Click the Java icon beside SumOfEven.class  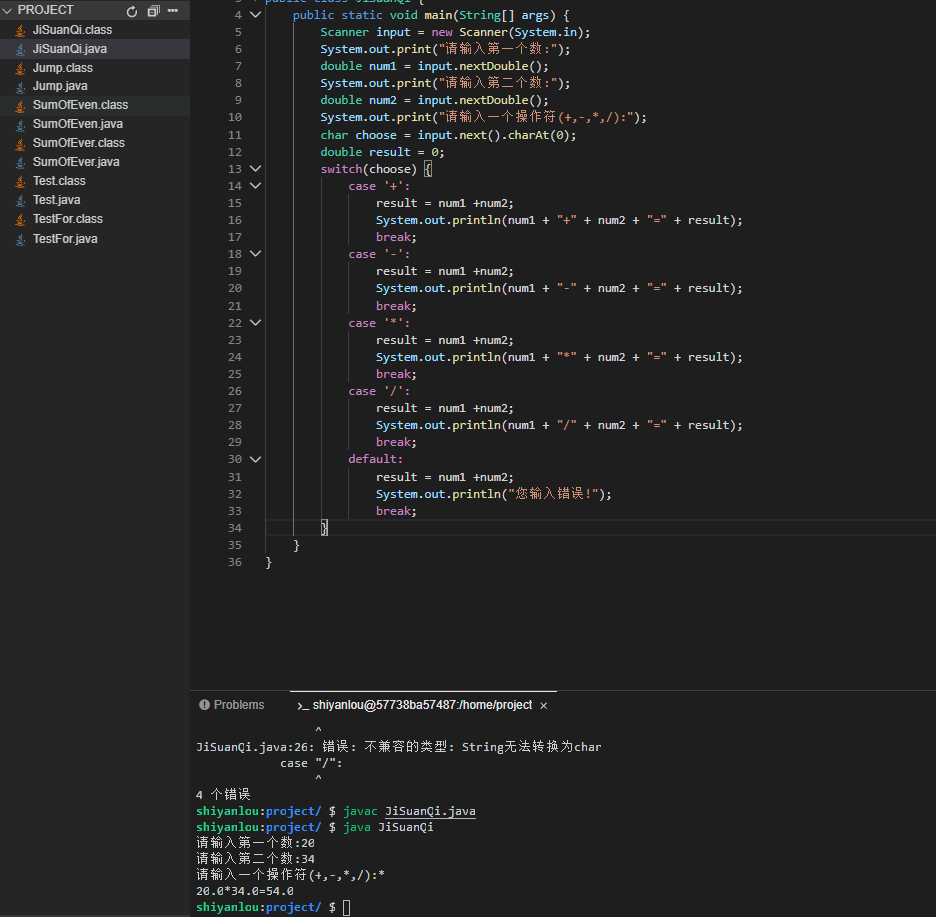(x=21, y=106)
